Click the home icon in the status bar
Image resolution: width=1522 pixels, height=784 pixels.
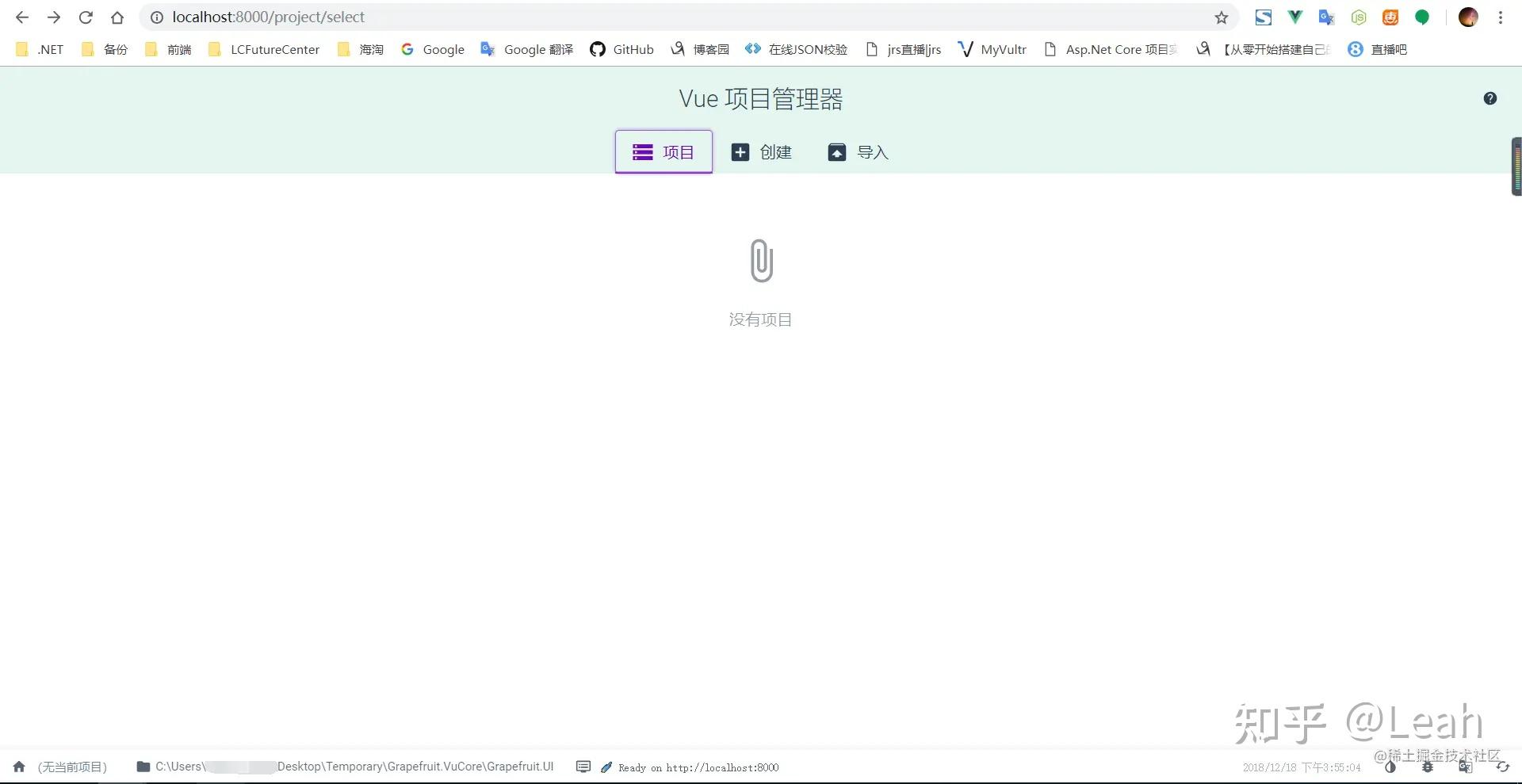[18, 767]
